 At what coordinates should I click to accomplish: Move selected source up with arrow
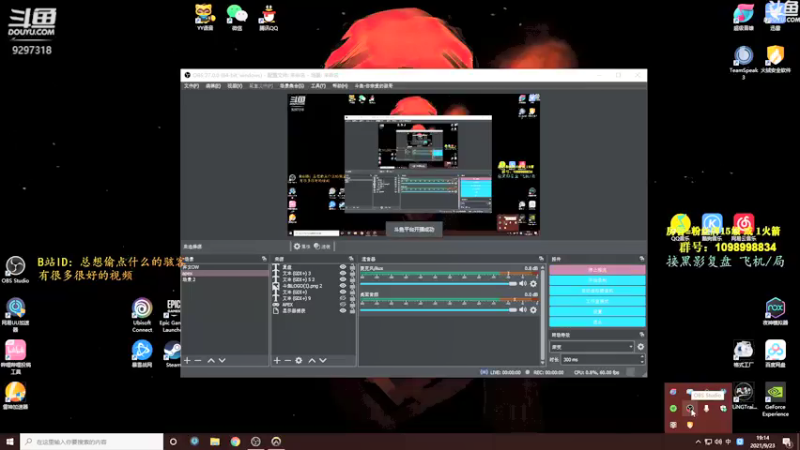[312, 361]
